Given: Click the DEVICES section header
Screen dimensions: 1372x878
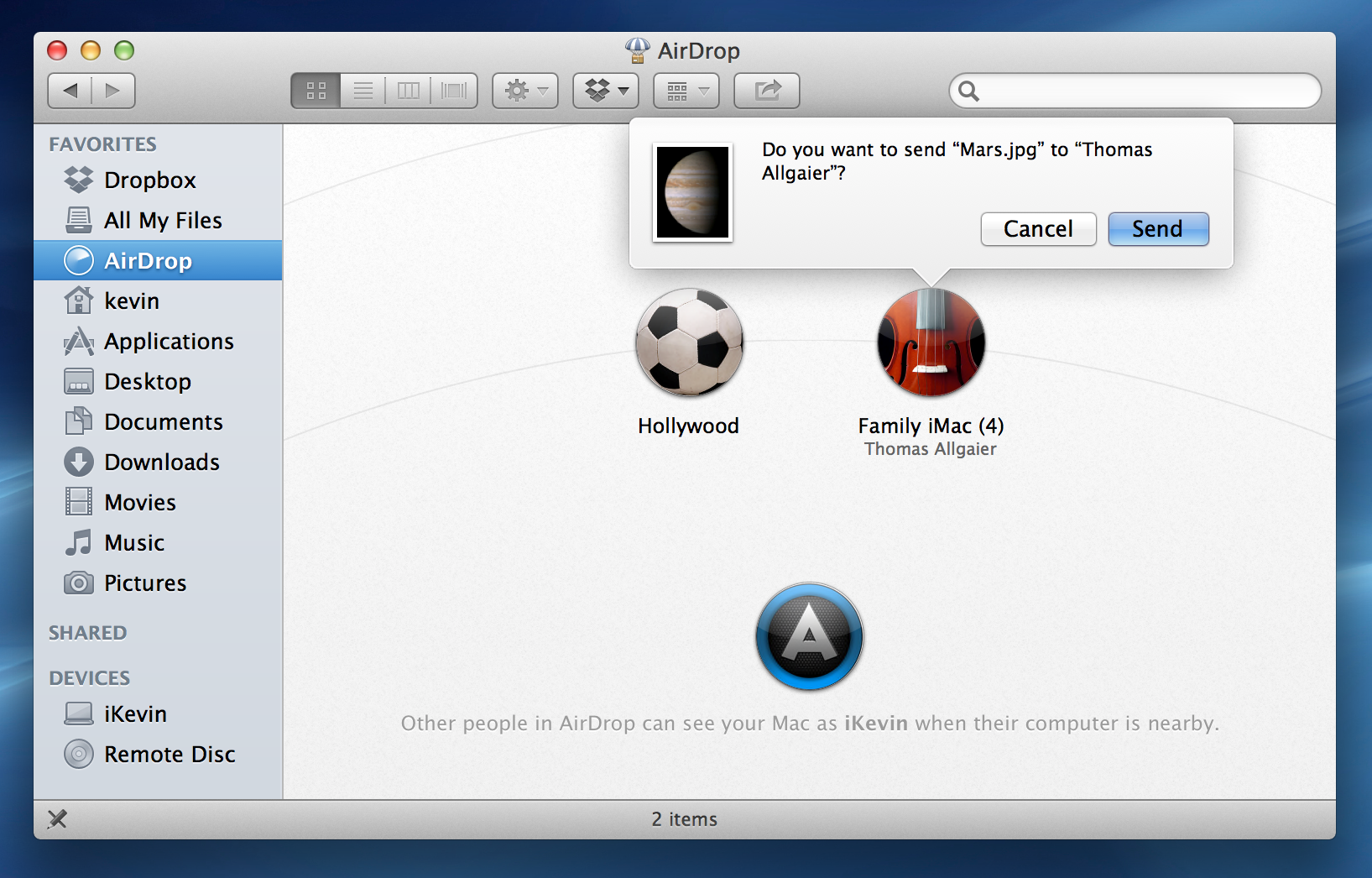Looking at the screenshot, I should 89,678.
